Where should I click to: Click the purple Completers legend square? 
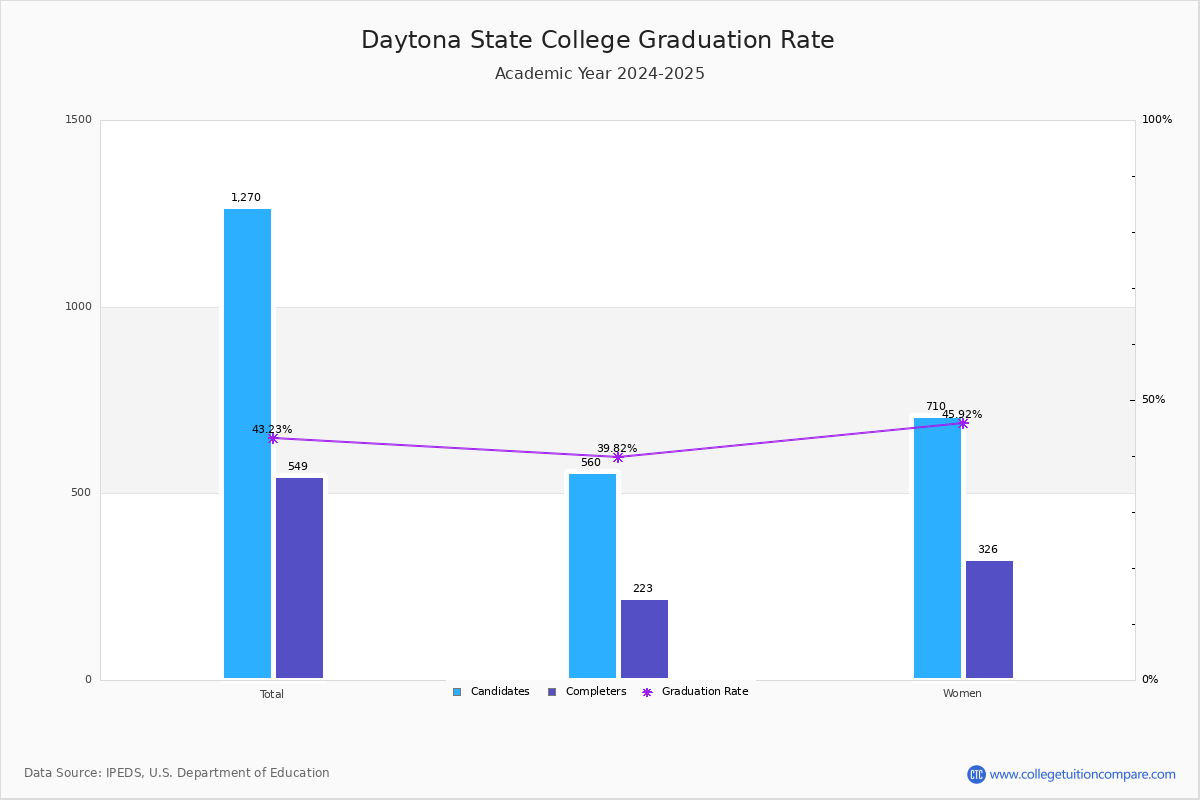tap(552, 692)
